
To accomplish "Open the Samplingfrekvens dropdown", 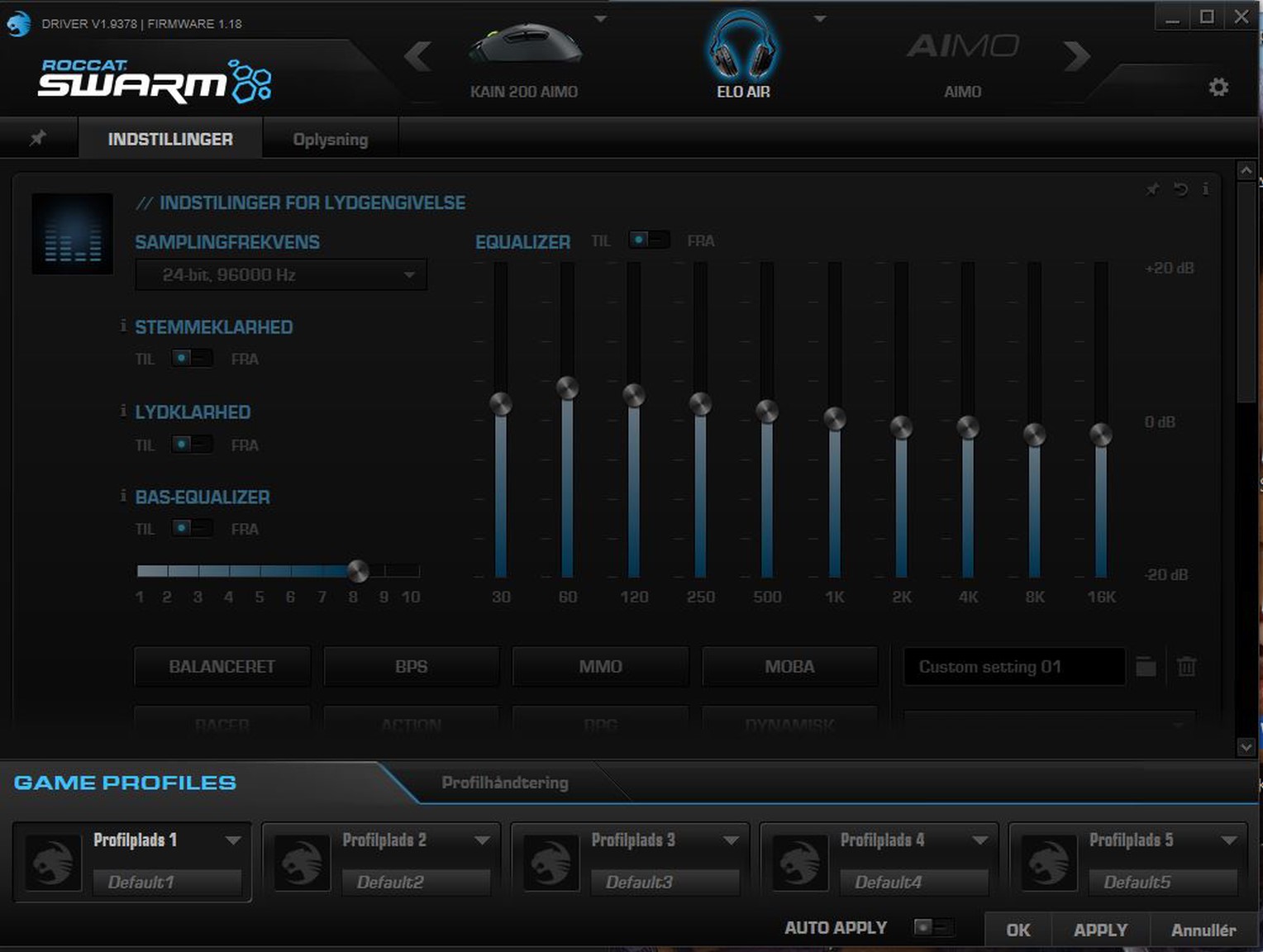I will (281, 274).
